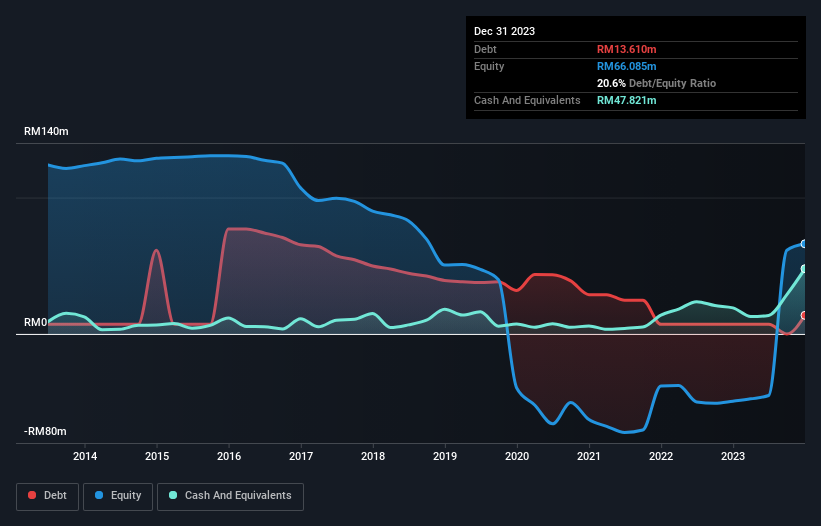Click the red Debt endpoint marker on chart

[x=804, y=315]
